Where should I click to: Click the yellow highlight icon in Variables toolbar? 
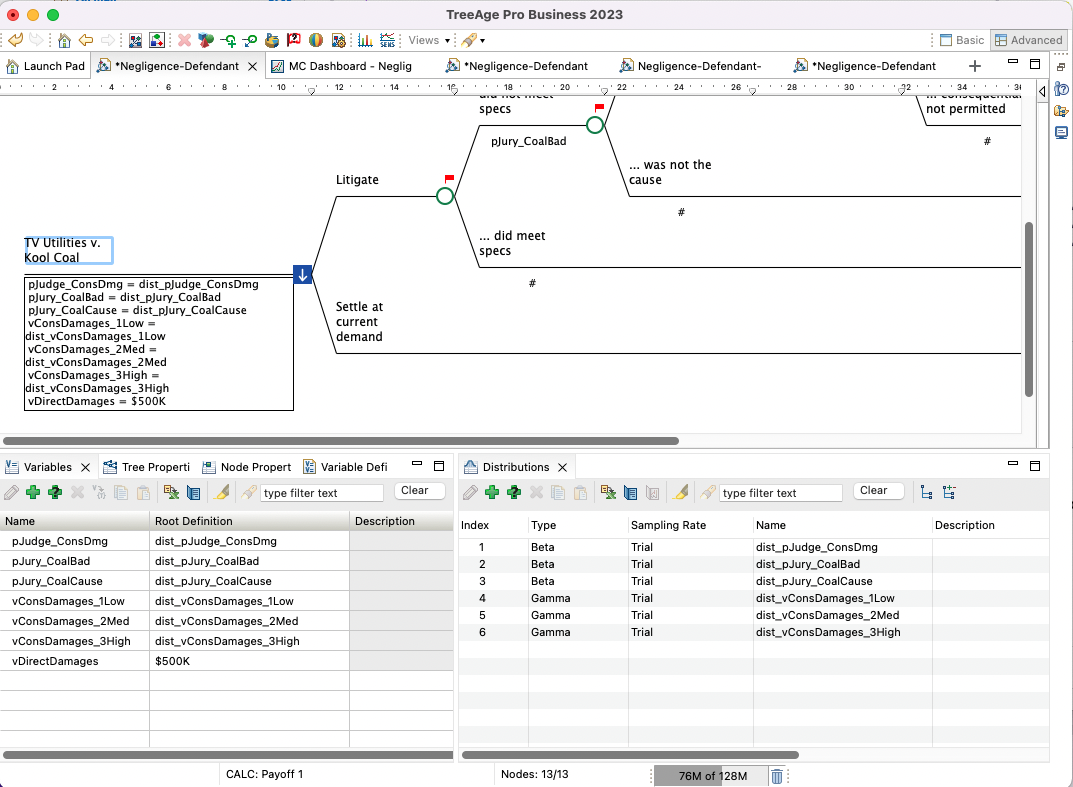point(222,492)
